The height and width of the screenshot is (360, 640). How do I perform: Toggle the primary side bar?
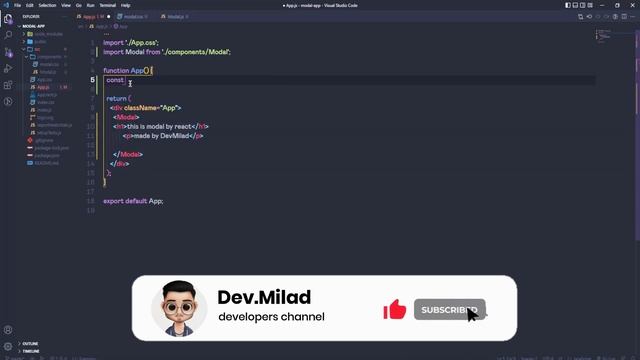(568, 5)
